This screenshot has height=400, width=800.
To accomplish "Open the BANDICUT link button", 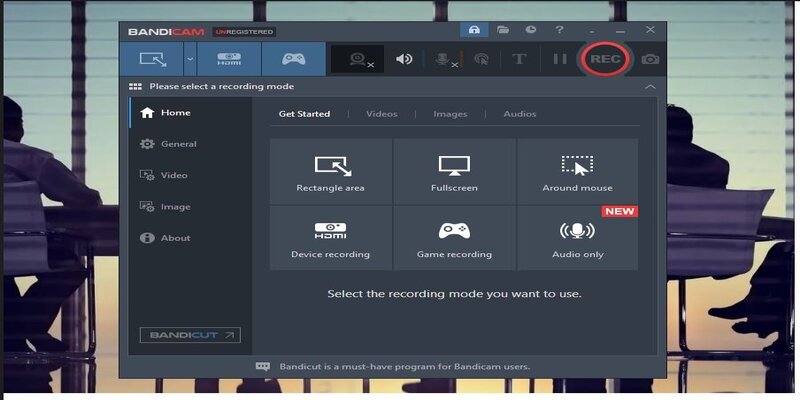I will point(190,335).
